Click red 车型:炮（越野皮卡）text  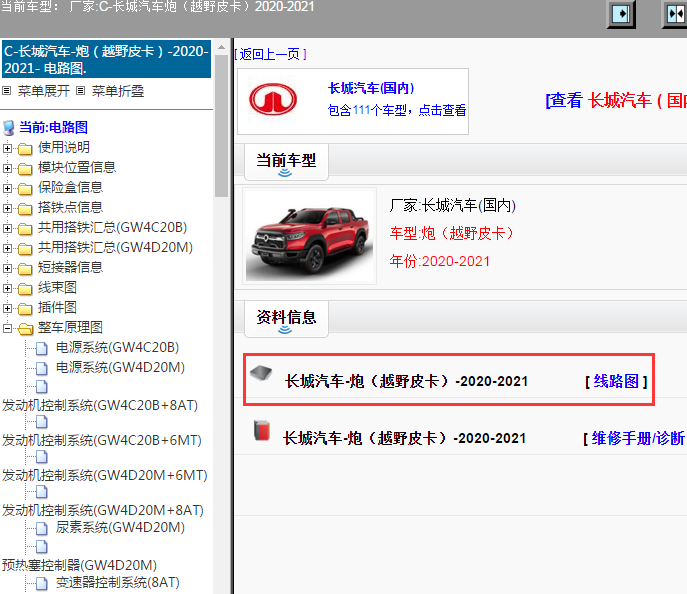tap(452, 233)
